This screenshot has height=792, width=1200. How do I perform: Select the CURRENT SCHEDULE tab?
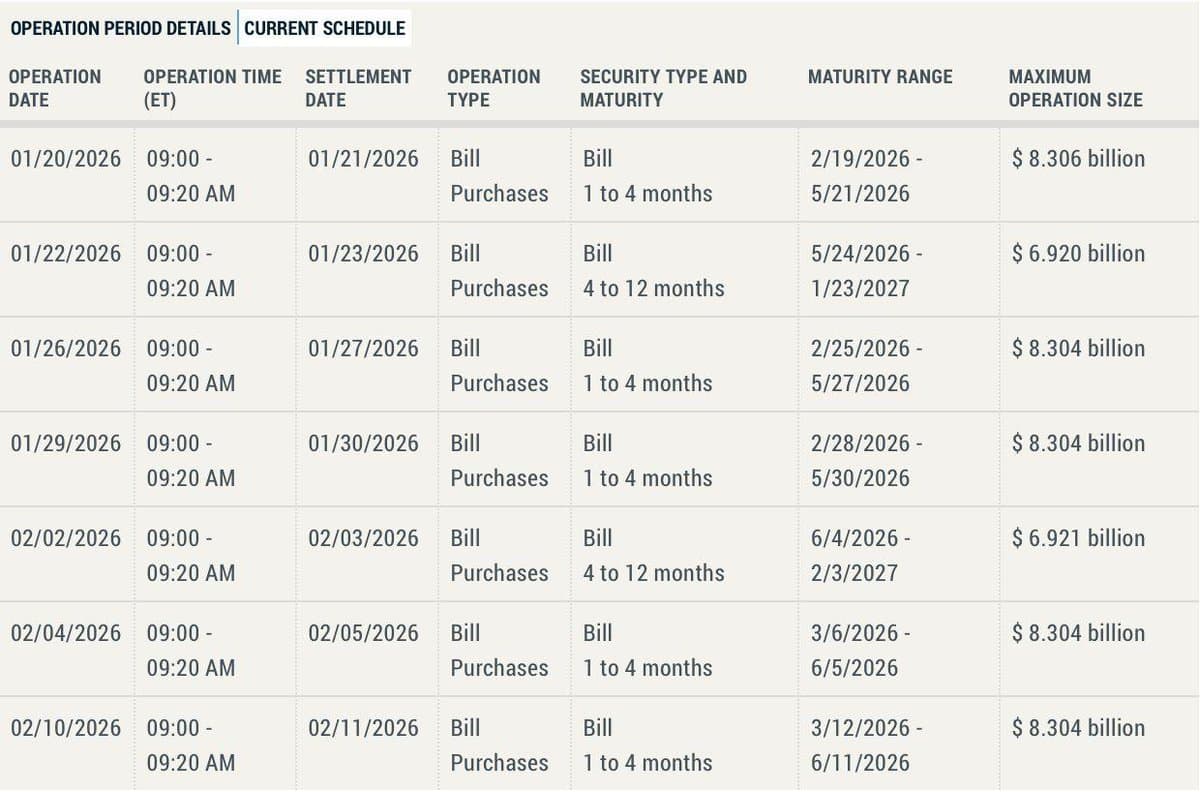[x=322, y=28]
